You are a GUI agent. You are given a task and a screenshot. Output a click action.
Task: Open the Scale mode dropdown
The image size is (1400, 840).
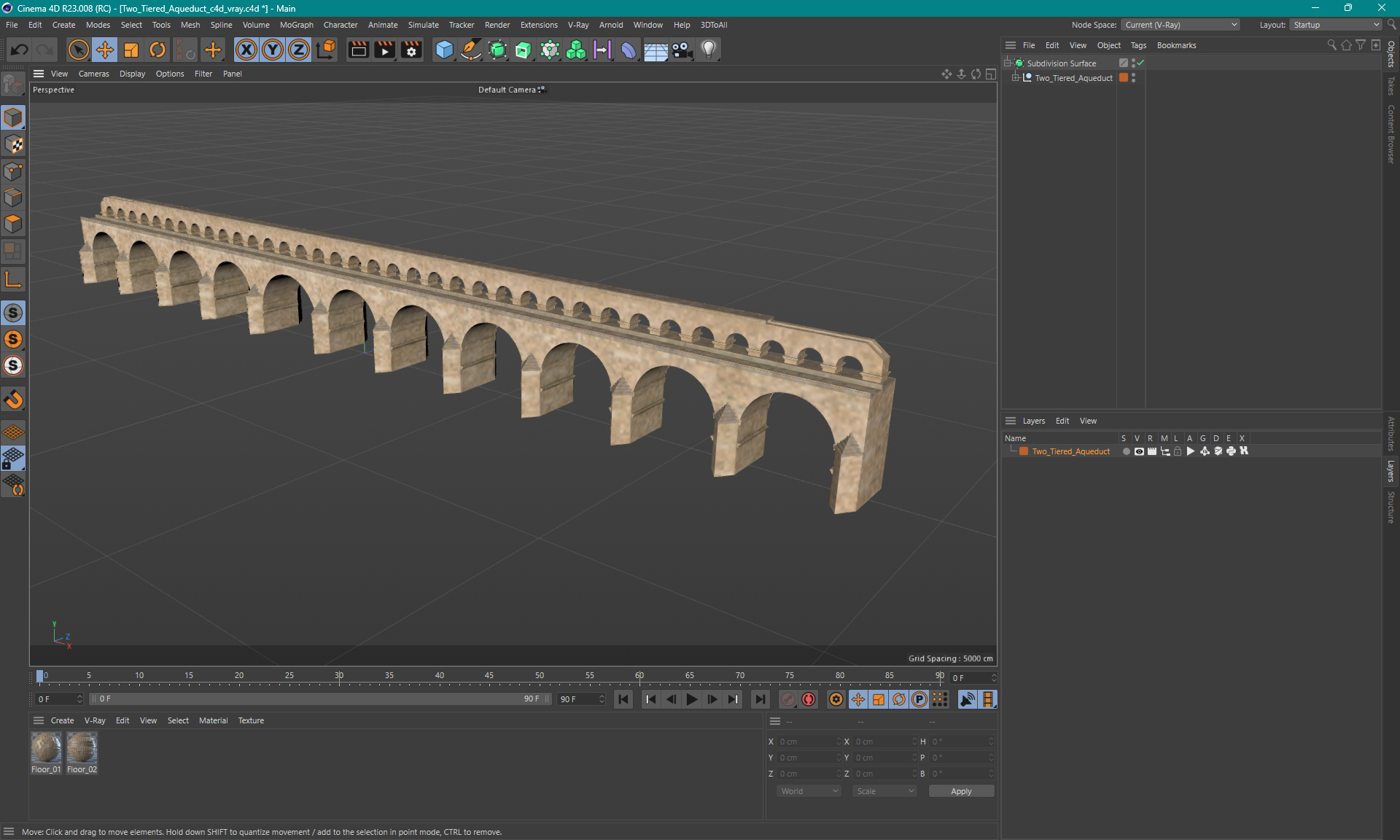(x=884, y=791)
